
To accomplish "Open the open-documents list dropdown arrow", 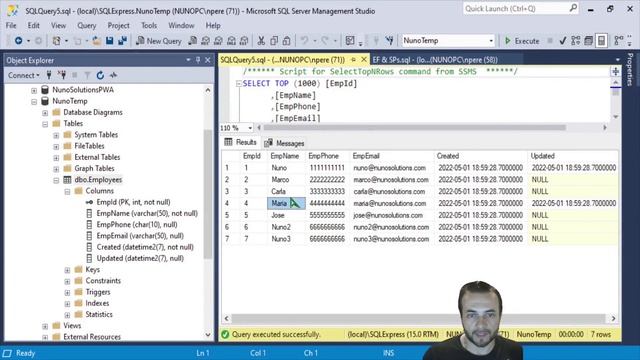I will [x=617, y=60].
